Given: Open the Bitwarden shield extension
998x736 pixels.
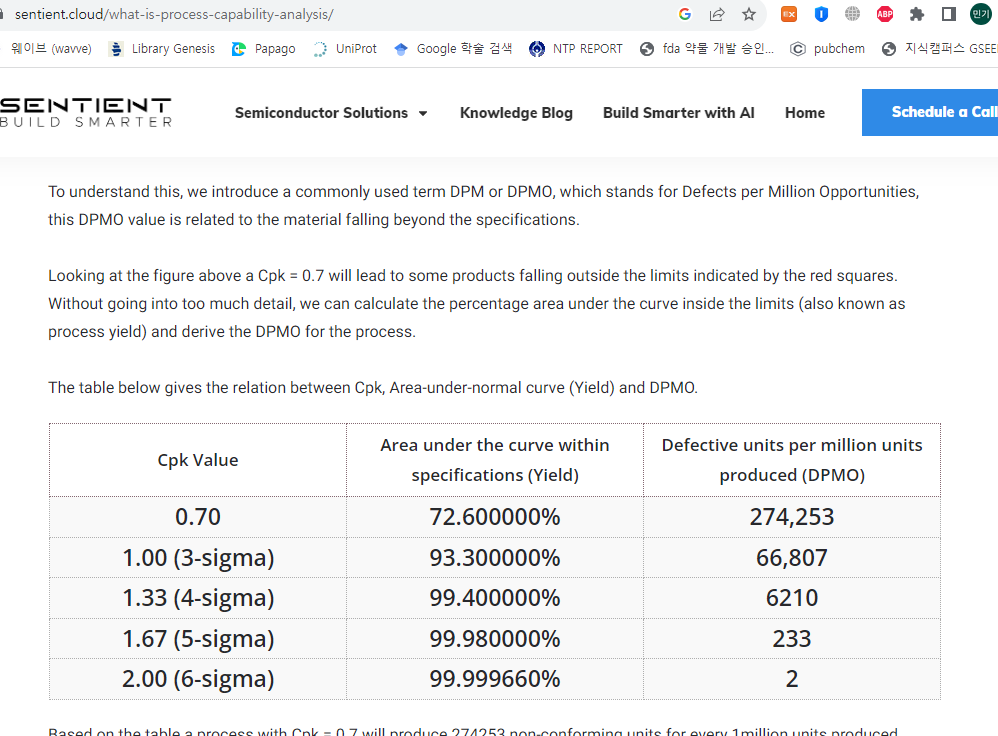Looking at the screenshot, I should pos(821,14).
